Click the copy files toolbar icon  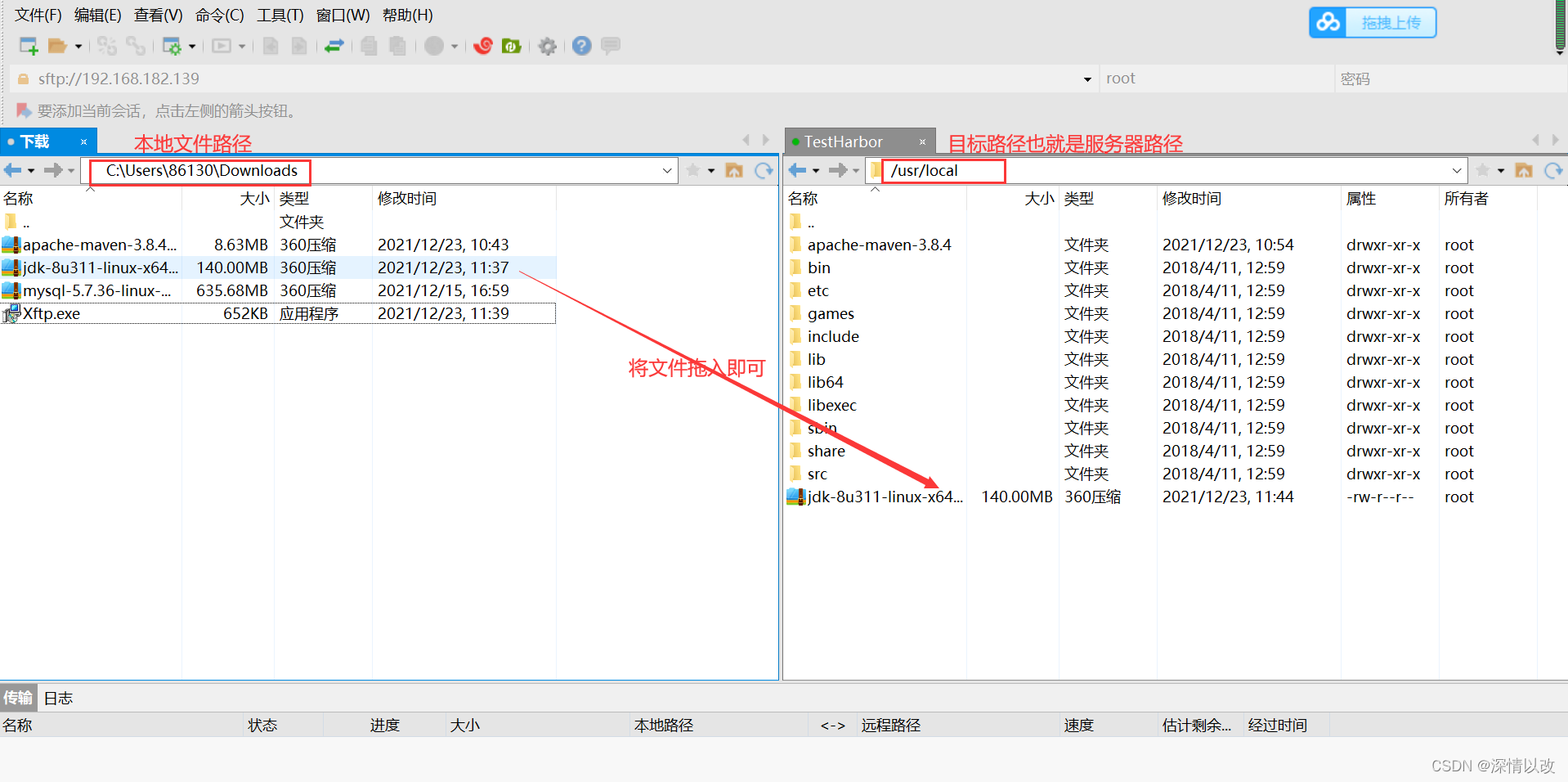pos(370,46)
